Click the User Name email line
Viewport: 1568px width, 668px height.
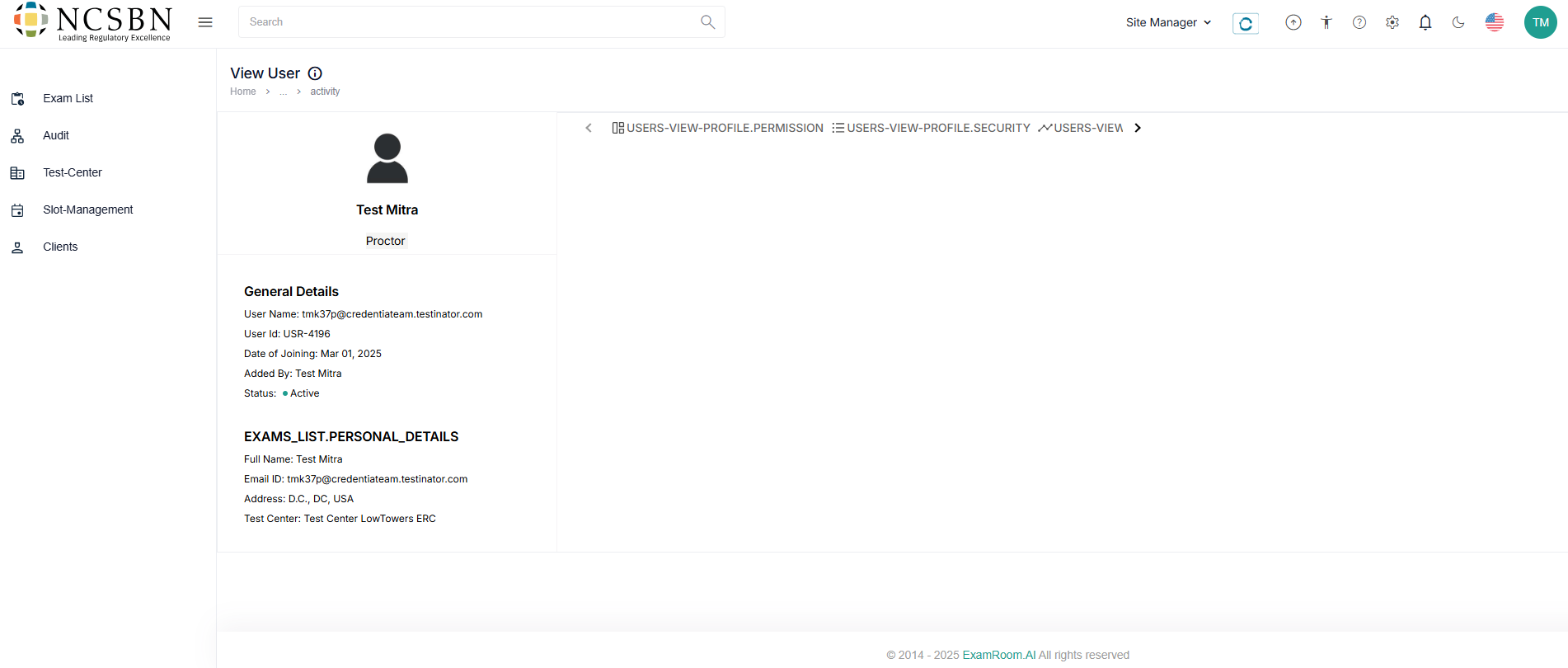coord(364,314)
